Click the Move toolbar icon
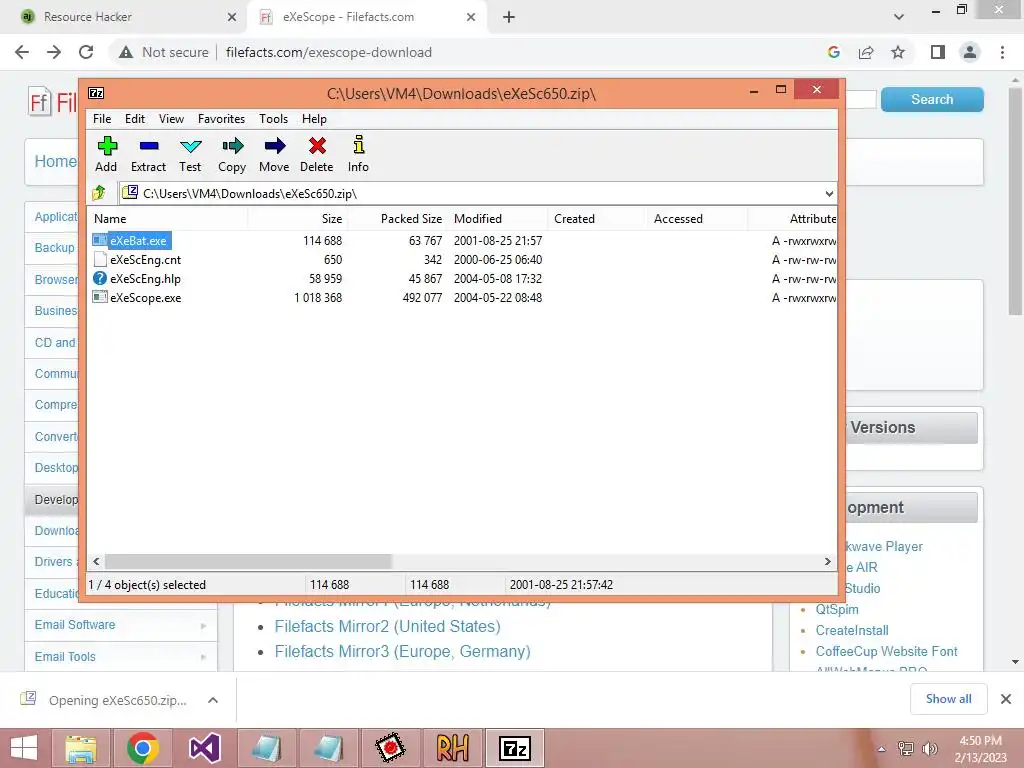Image resolution: width=1024 pixels, height=768 pixels. [x=274, y=146]
